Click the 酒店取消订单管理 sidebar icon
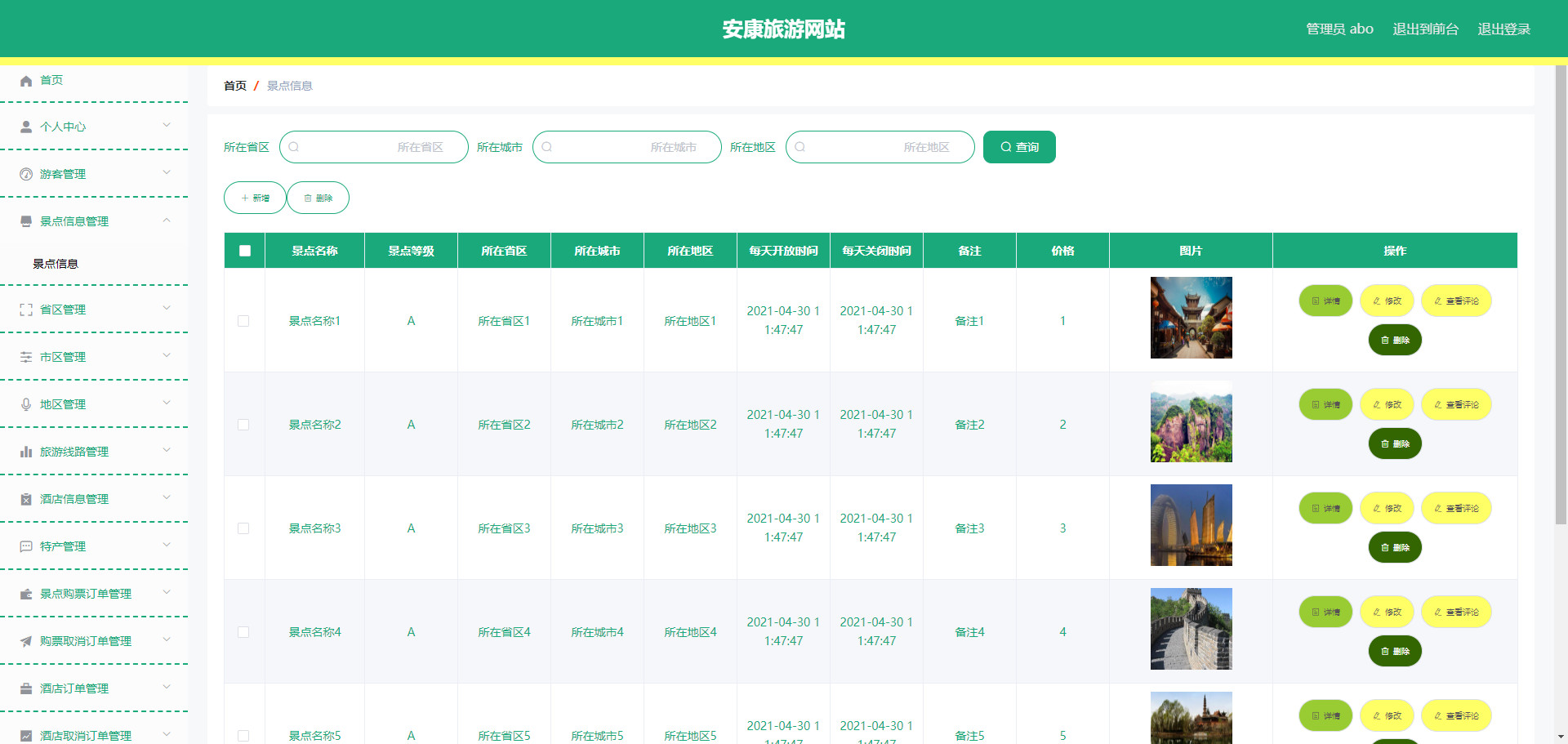This screenshot has width=1568, height=744. click(x=26, y=736)
